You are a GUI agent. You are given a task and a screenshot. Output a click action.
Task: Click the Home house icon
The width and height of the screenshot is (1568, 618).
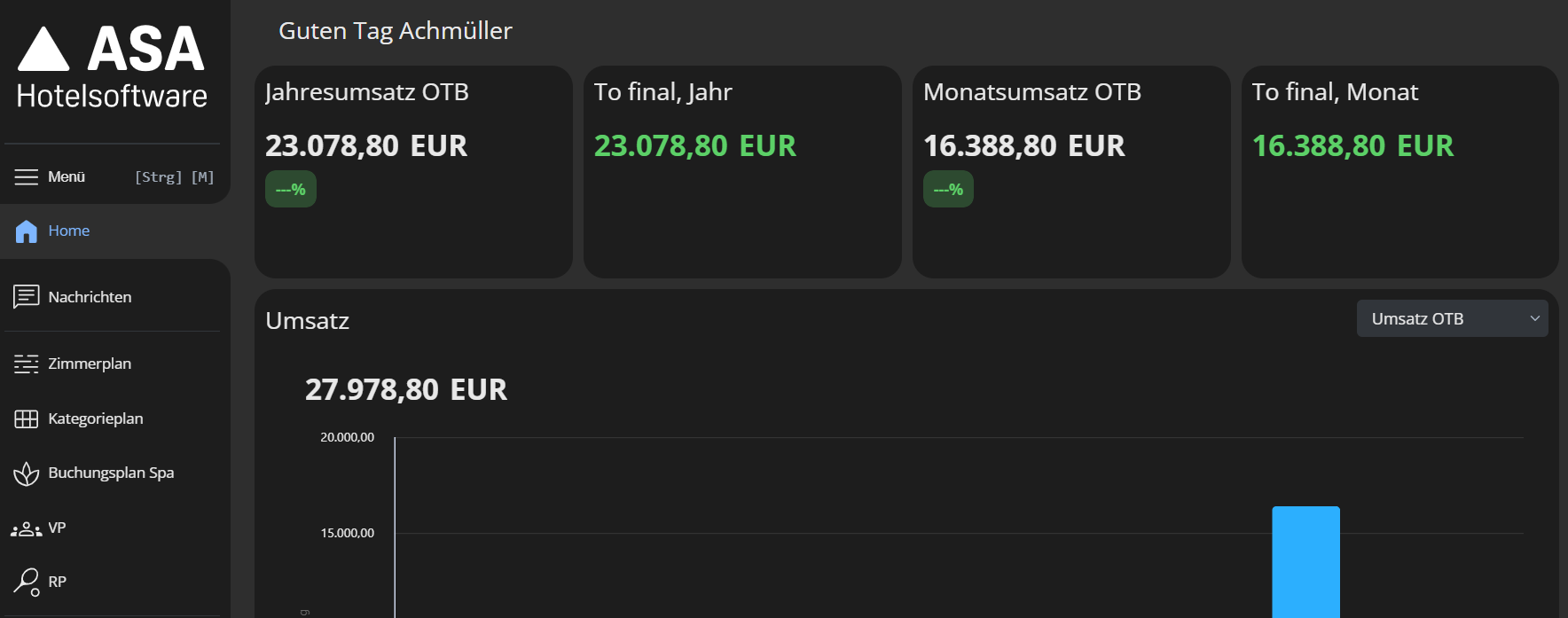coord(27,231)
